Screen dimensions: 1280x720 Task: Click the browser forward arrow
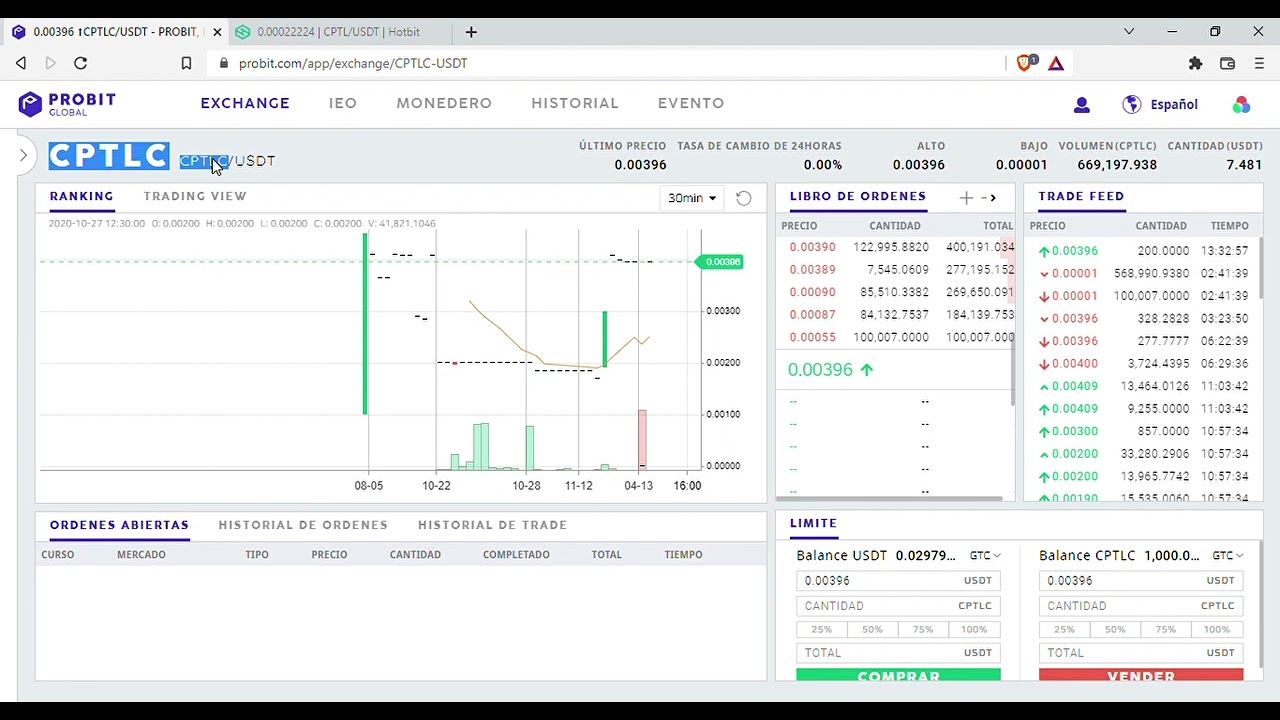click(x=51, y=63)
